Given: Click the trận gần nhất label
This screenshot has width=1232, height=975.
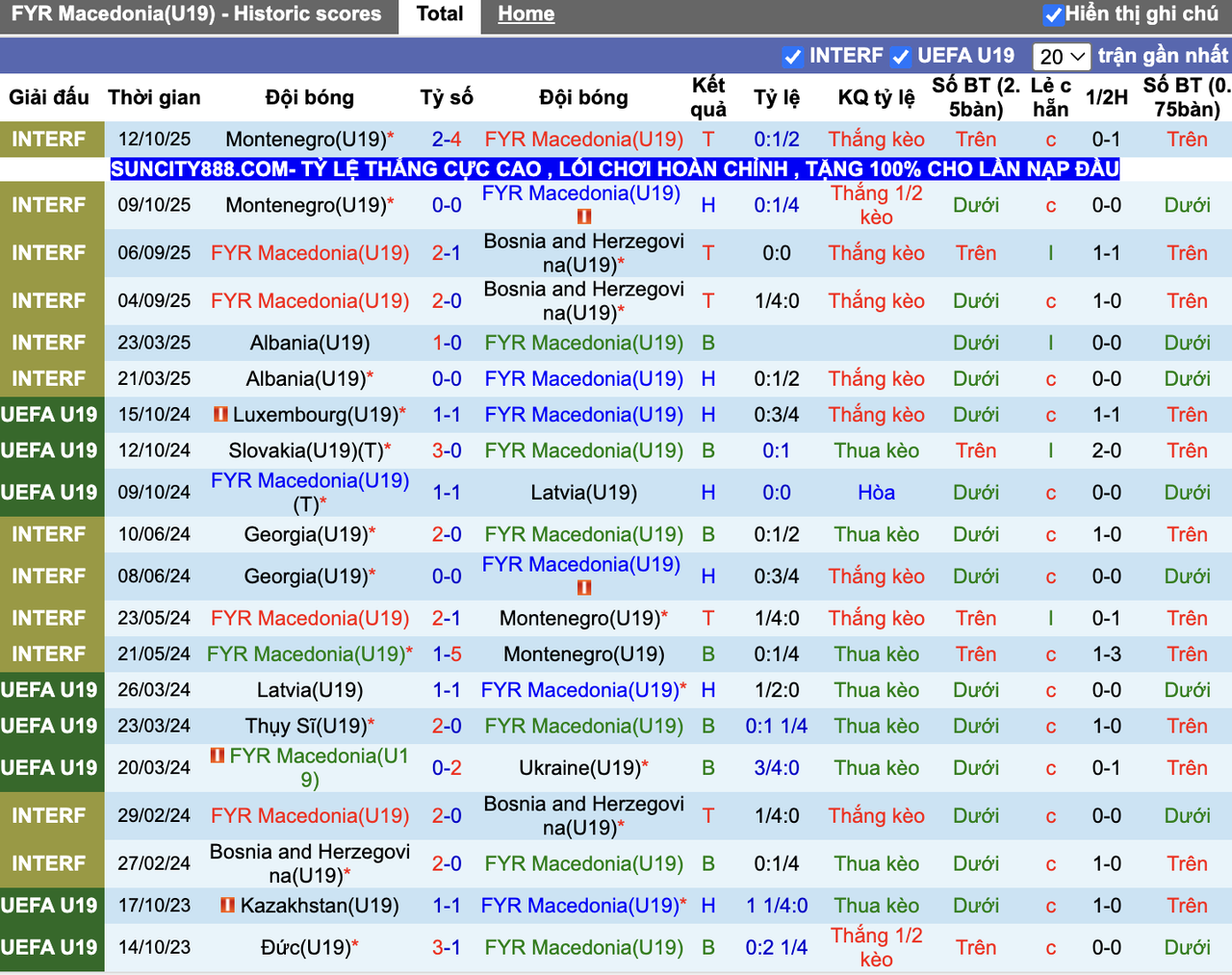Looking at the screenshot, I should (x=1163, y=56).
